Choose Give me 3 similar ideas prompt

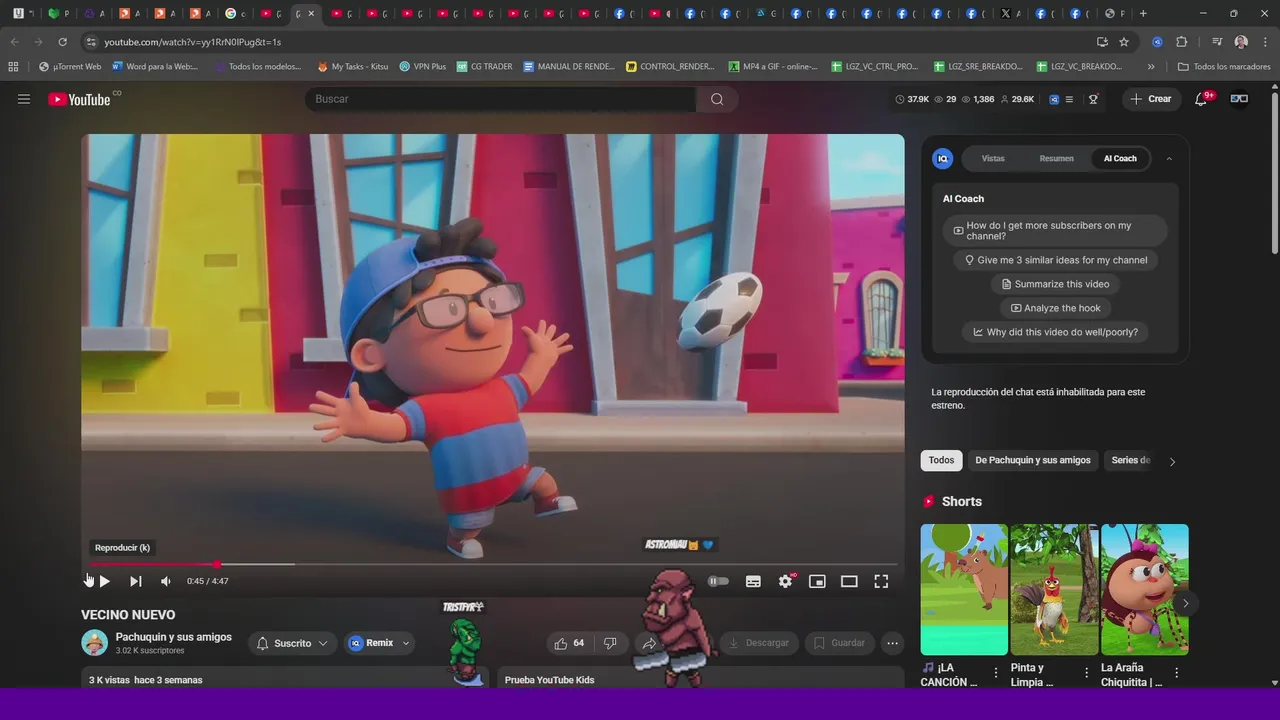point(1055,260)
